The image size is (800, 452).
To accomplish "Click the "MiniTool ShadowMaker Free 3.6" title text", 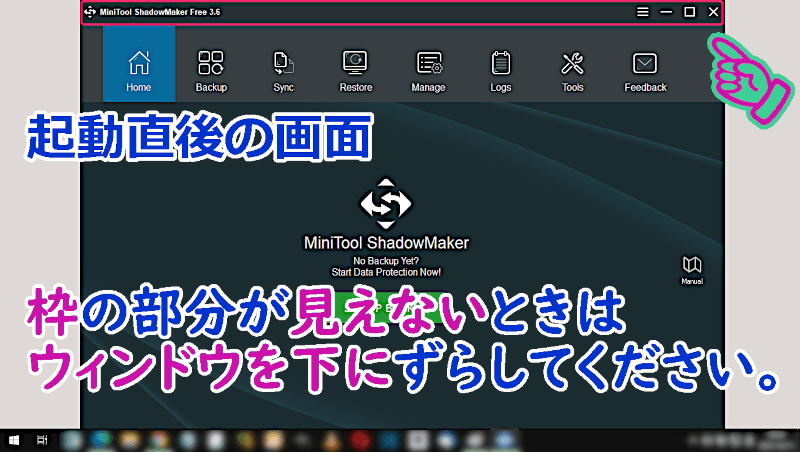I will click(x=160, y=12).
